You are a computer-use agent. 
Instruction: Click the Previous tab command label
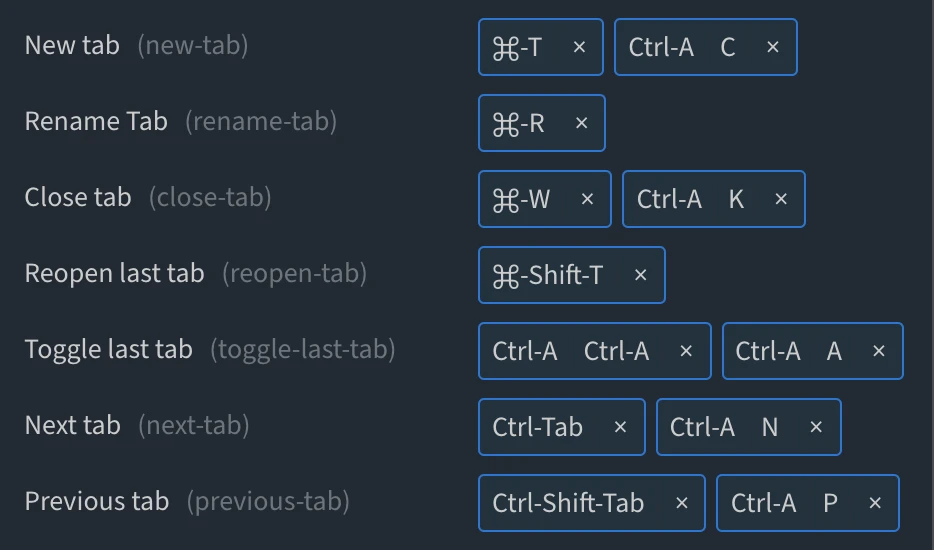point(97,501)
